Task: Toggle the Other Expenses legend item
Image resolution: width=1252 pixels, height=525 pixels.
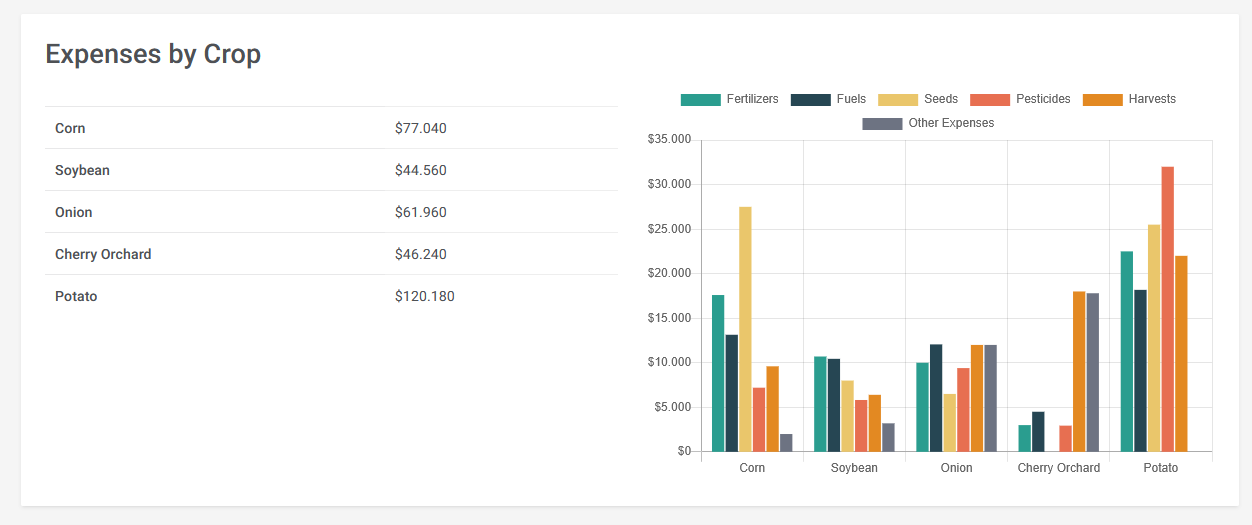Action: (928, 123)
